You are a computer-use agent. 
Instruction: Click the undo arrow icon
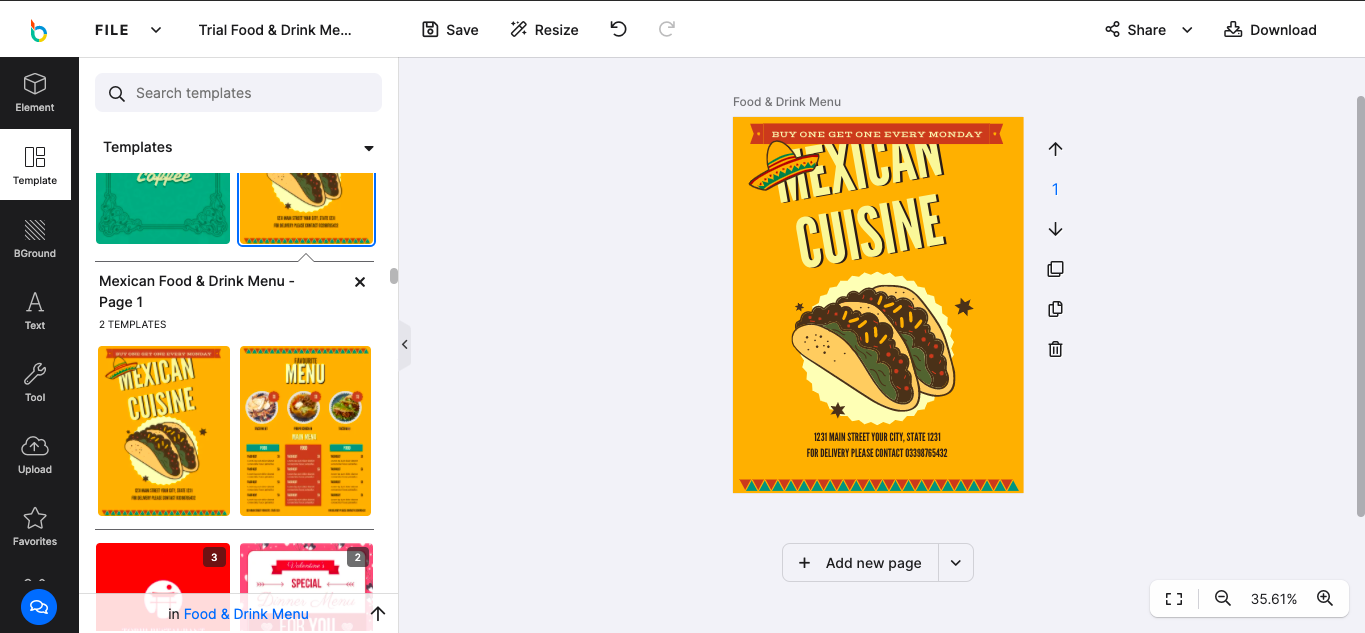click(618, 29)
